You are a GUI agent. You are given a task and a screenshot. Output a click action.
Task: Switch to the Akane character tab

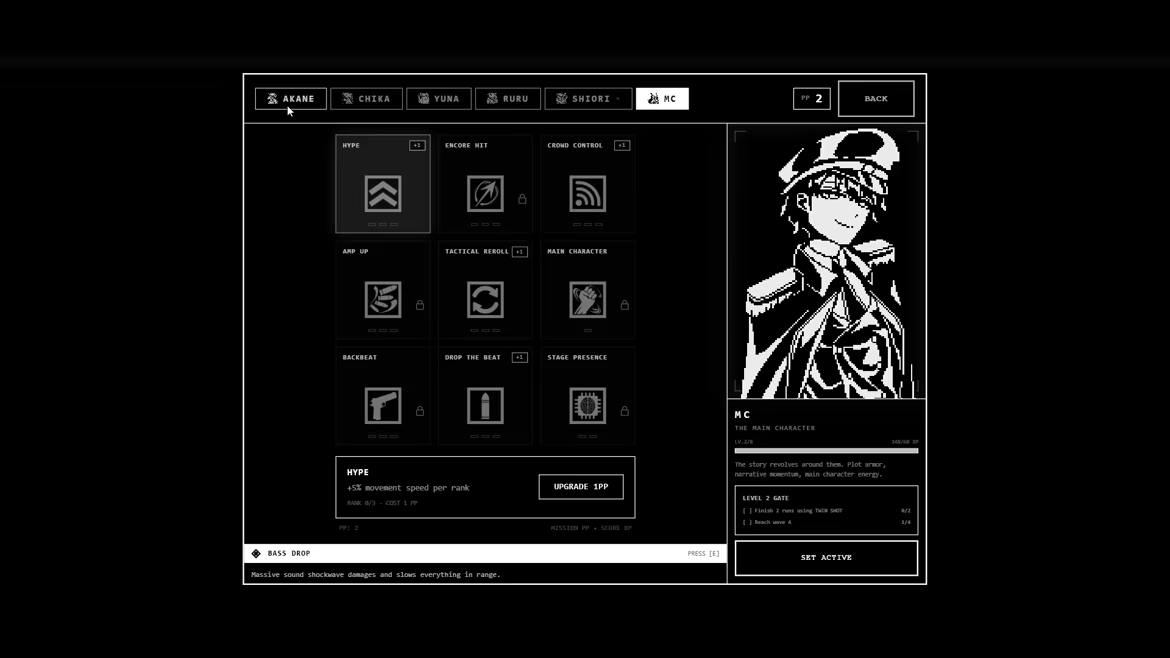tap(290, 98)
